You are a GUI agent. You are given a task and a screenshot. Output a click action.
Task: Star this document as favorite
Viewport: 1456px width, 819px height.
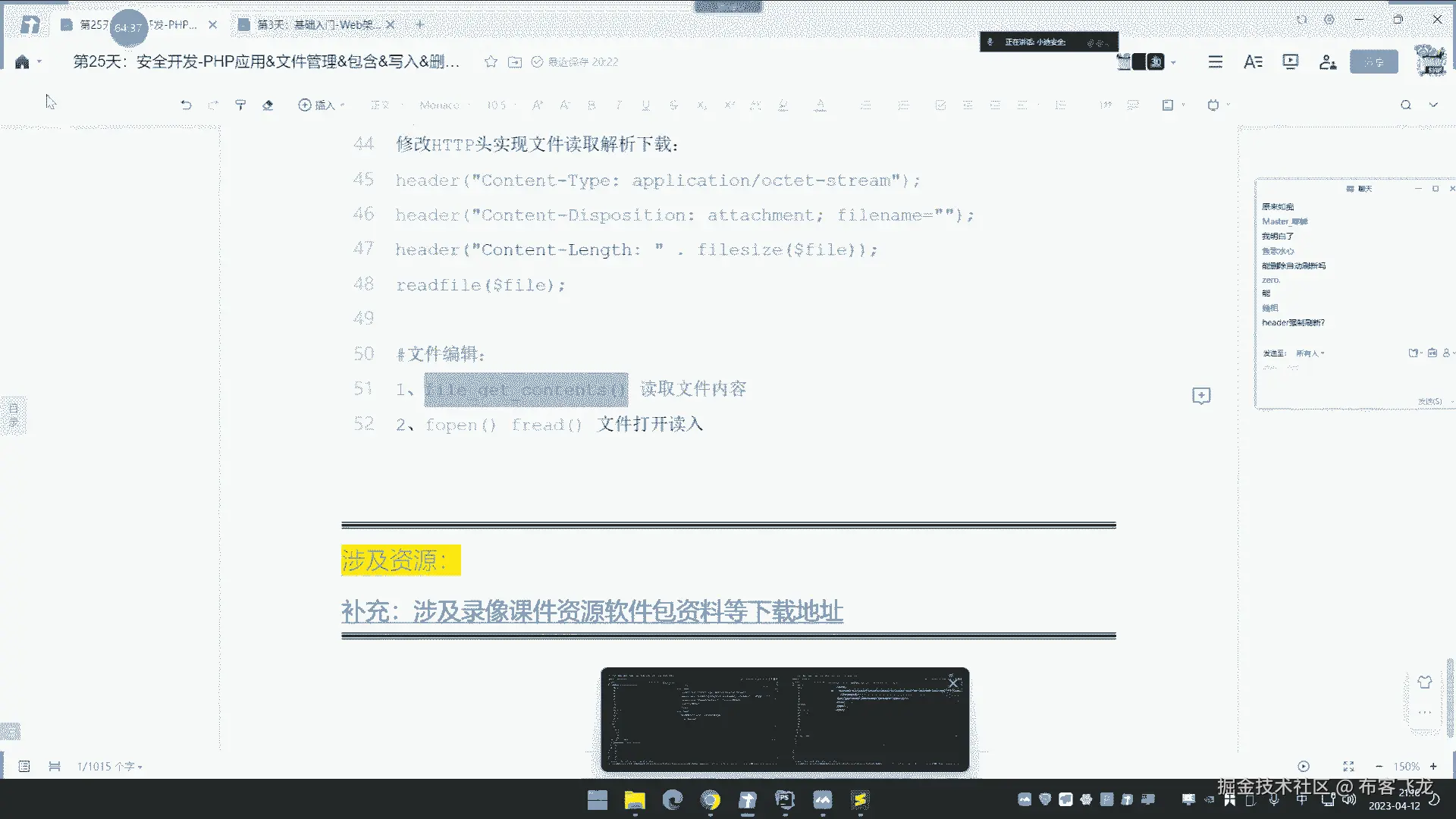[491, 62]
